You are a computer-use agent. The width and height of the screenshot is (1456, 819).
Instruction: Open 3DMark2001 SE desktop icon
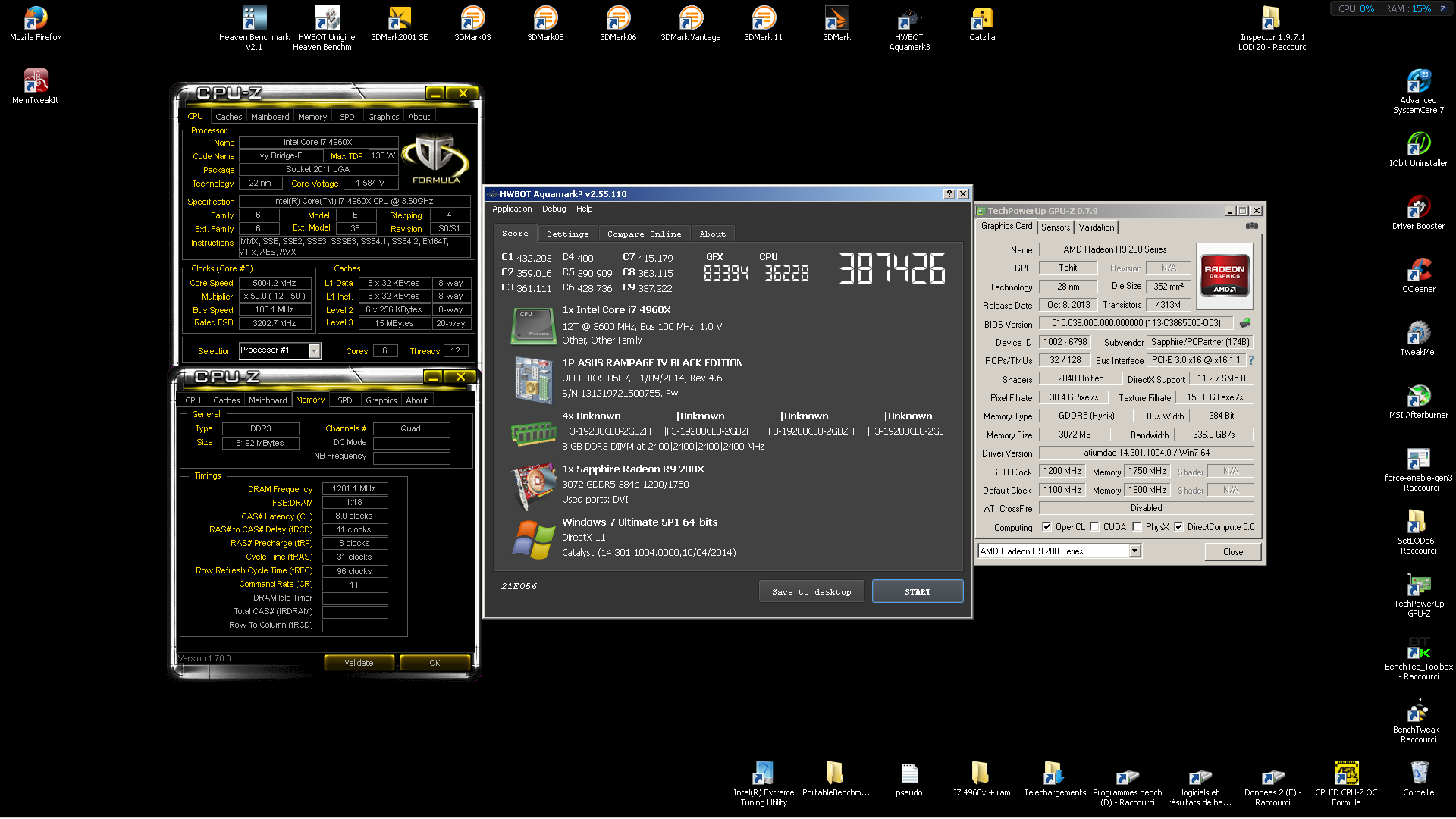[400, 24]
